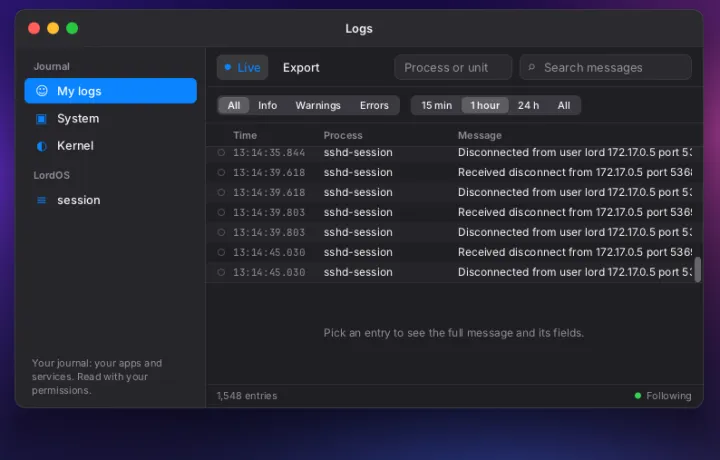Screen dimensions: 720x460
Task: Focus the Search messages field
Action: coord(606,67)
